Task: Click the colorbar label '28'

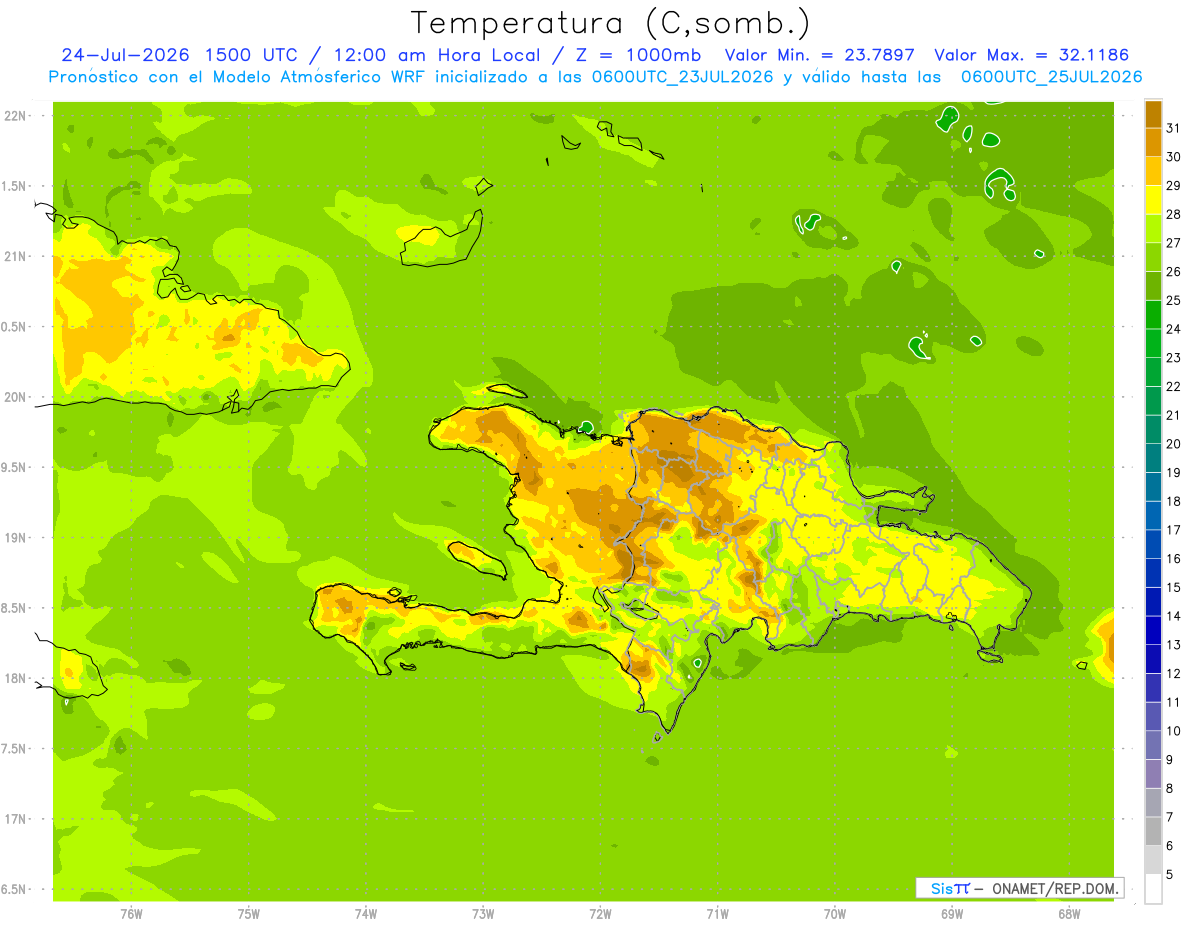Action: (1174, 214)
